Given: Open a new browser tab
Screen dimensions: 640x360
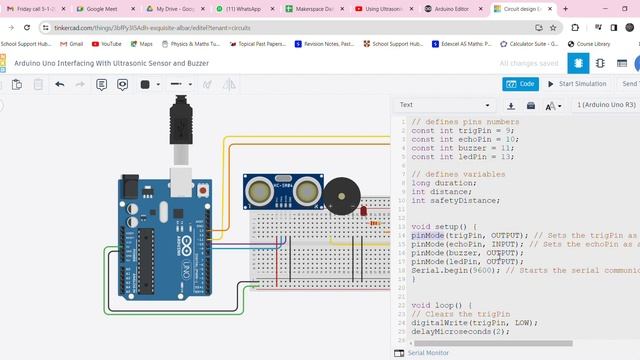Looking at the screenshot, I should (x=565, y=9).
